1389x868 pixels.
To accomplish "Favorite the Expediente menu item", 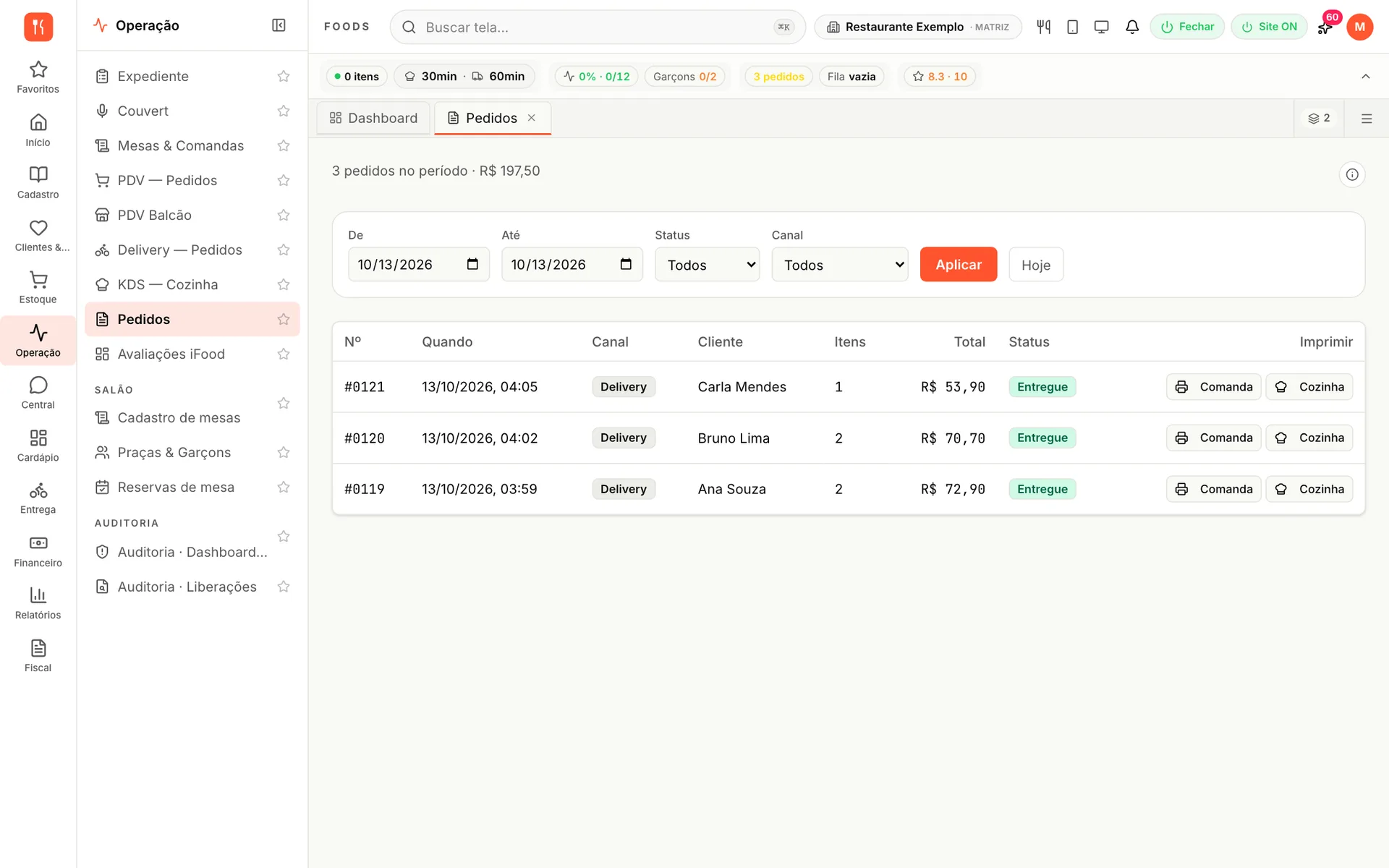I will pos(284,76).
